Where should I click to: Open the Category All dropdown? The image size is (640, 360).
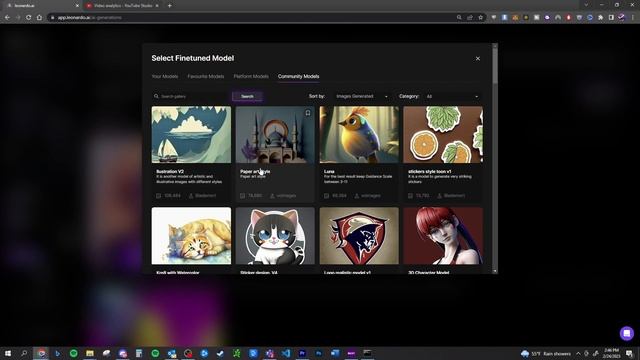452,96
